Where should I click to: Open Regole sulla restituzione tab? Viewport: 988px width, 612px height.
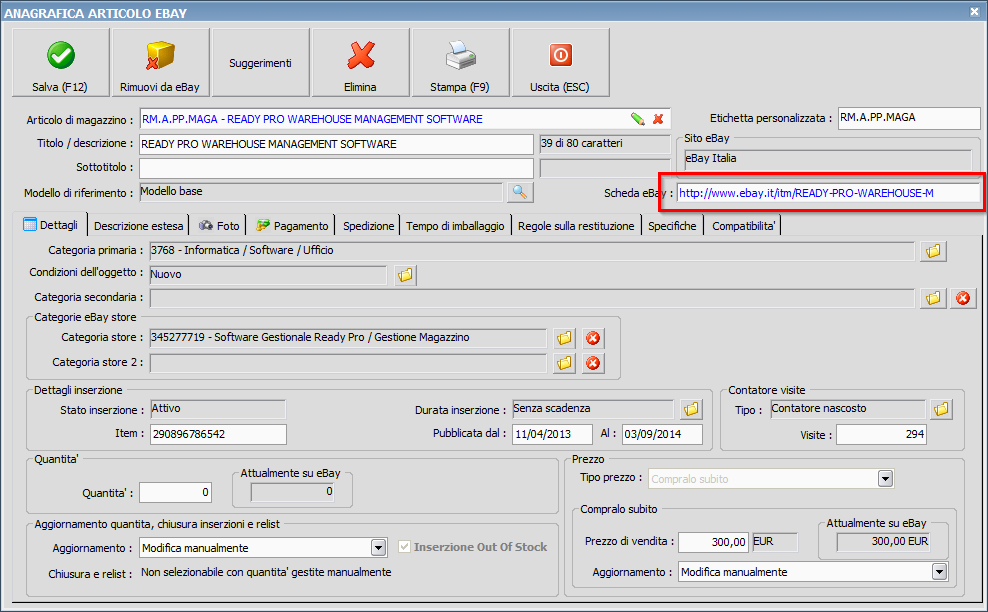[576, 226]
